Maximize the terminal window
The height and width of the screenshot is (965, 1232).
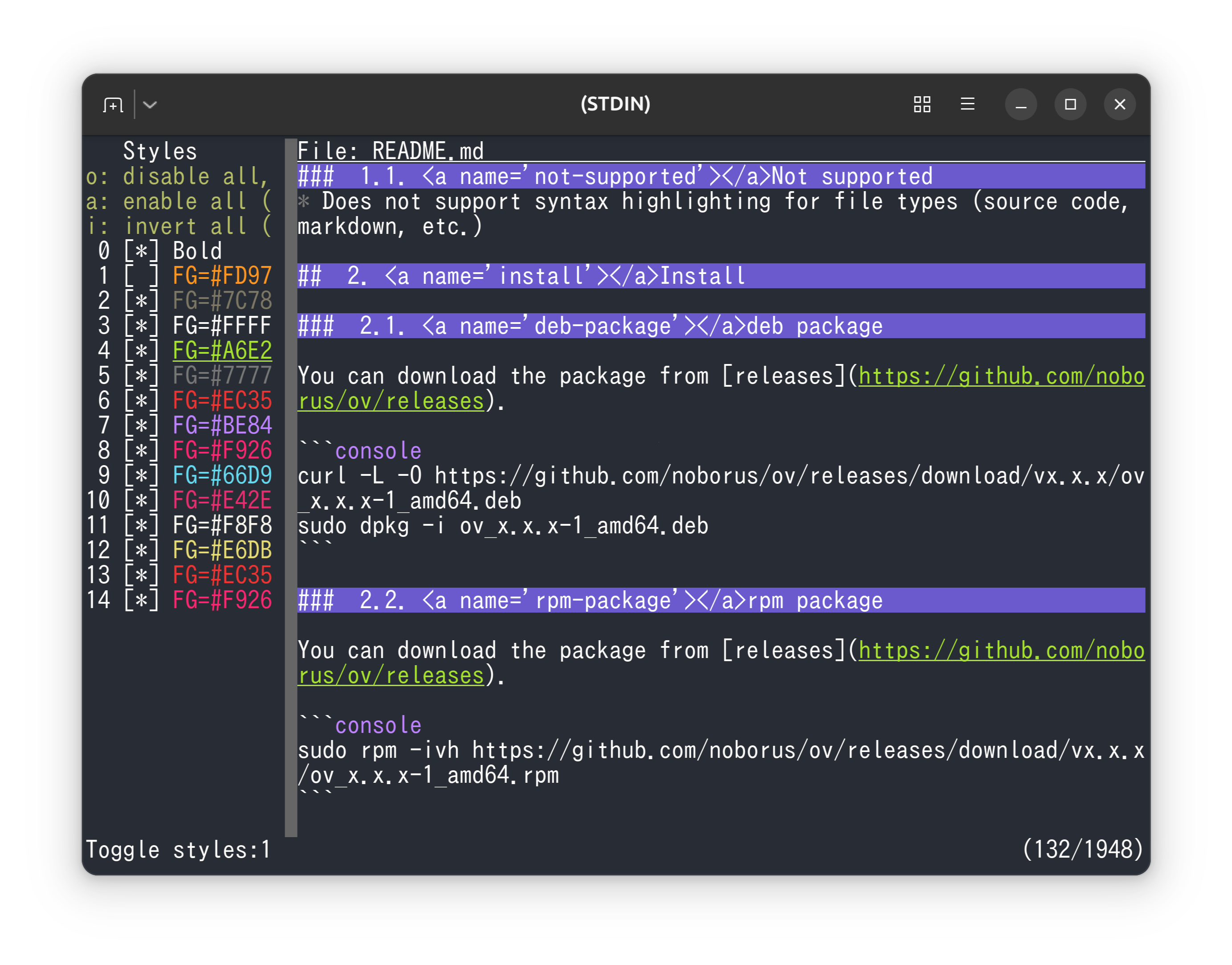pos(1070,105)
